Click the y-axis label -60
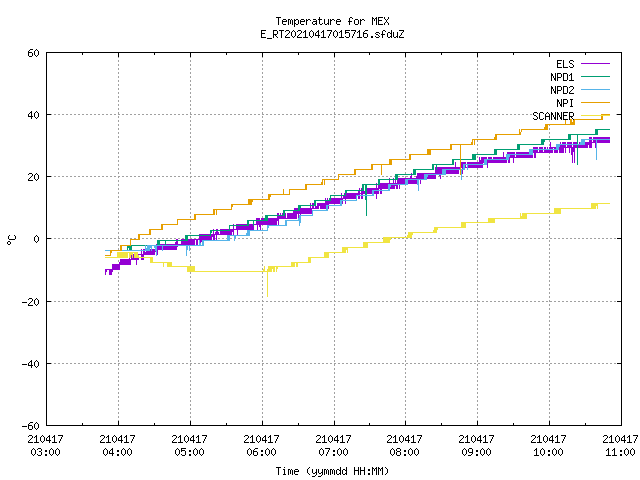 [31, 426]
